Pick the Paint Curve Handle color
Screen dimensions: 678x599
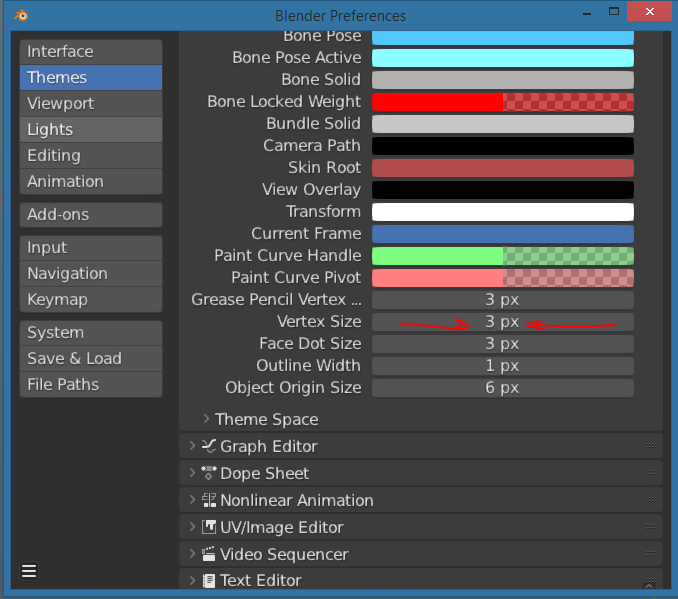(x=503, y=256)
